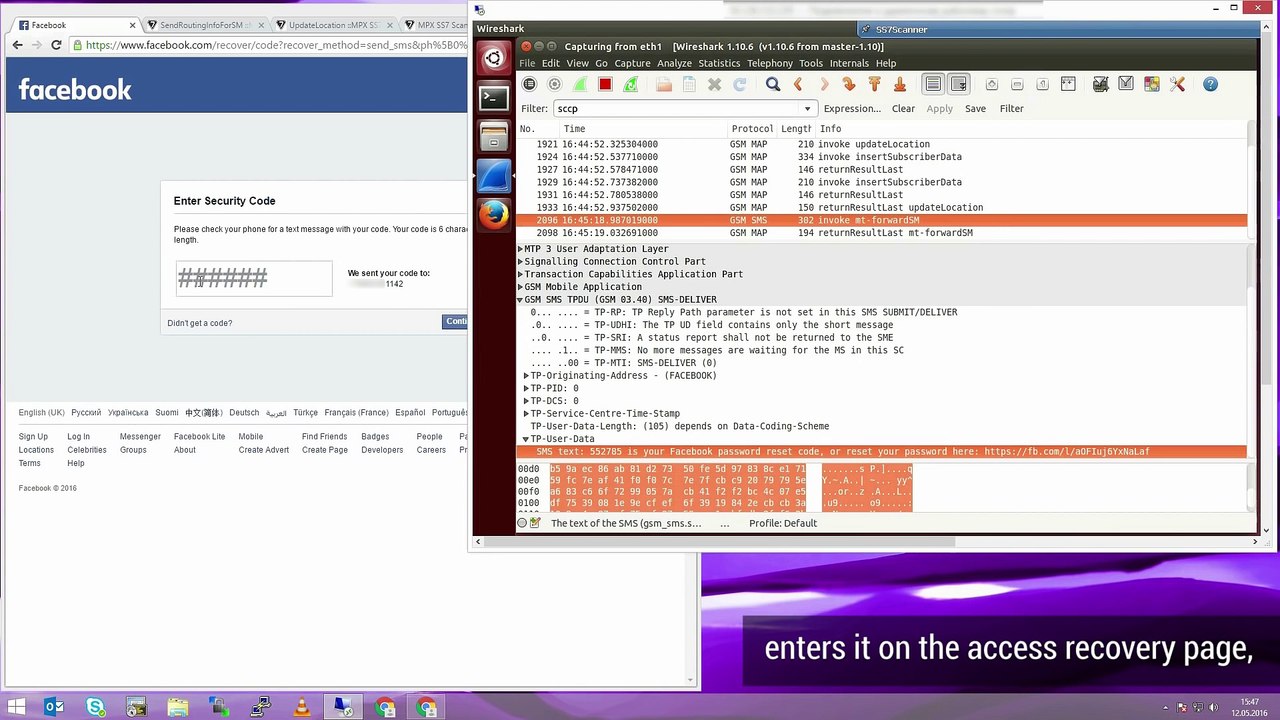Launch Firefox from the Ubuntu dock

493,215
